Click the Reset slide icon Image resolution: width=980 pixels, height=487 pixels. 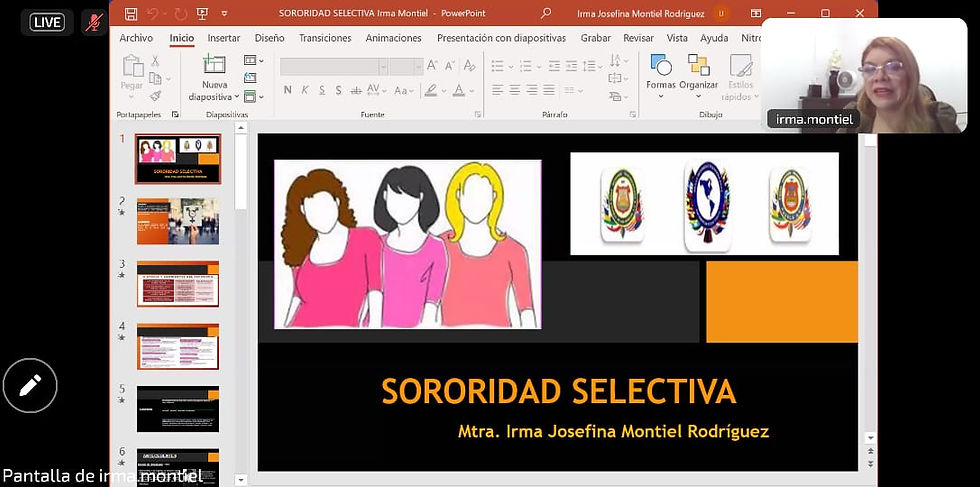tap(250, 78)
